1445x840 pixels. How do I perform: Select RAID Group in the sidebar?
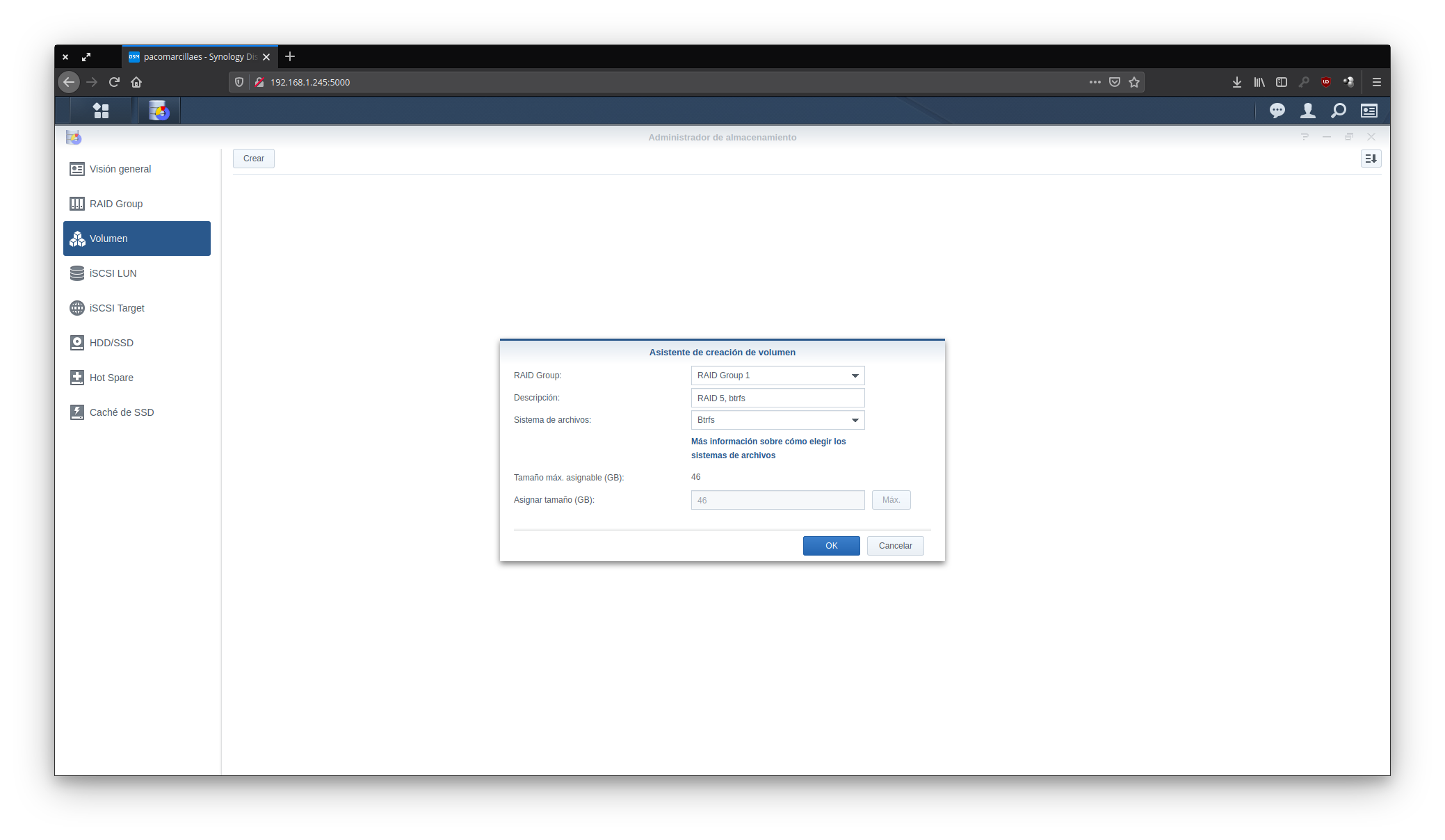116,204
